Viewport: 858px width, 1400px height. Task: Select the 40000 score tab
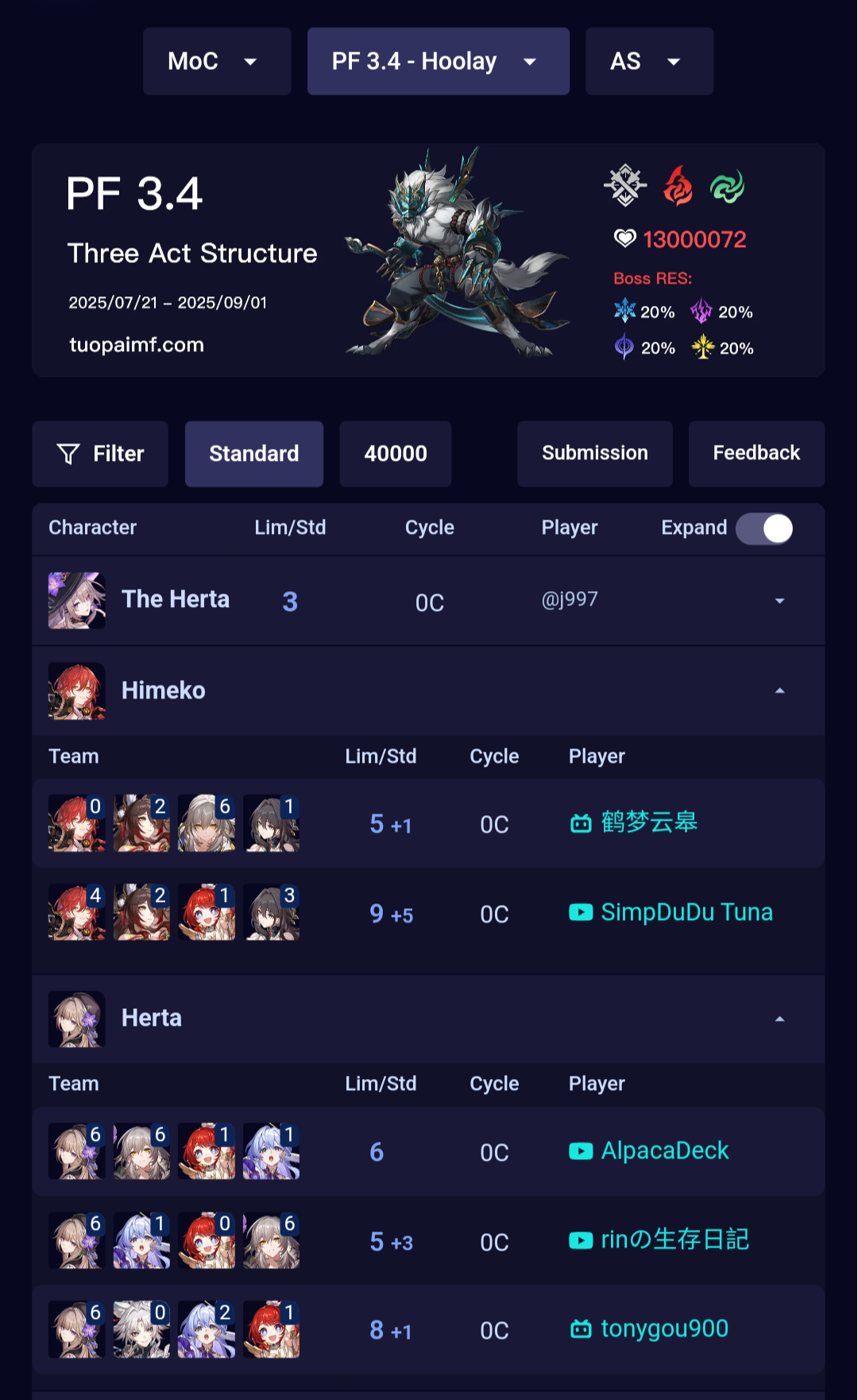396,454
